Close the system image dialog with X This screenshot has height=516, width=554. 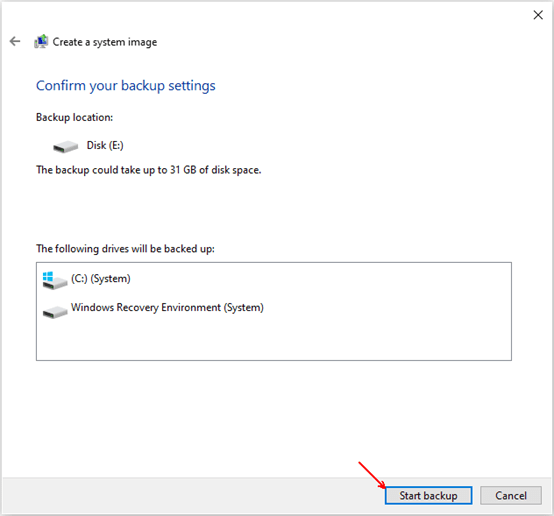click(x=538, y=15)
